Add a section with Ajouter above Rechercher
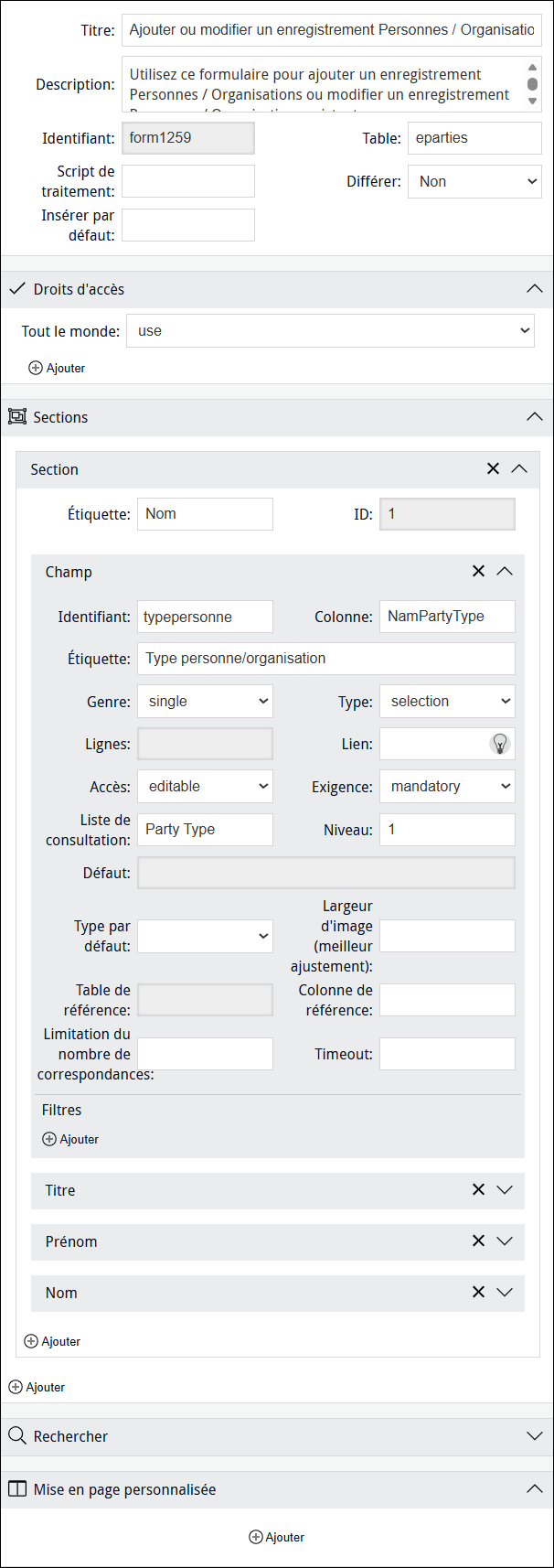Screen dimensions: 554x1568 [x=37, y=1387]
